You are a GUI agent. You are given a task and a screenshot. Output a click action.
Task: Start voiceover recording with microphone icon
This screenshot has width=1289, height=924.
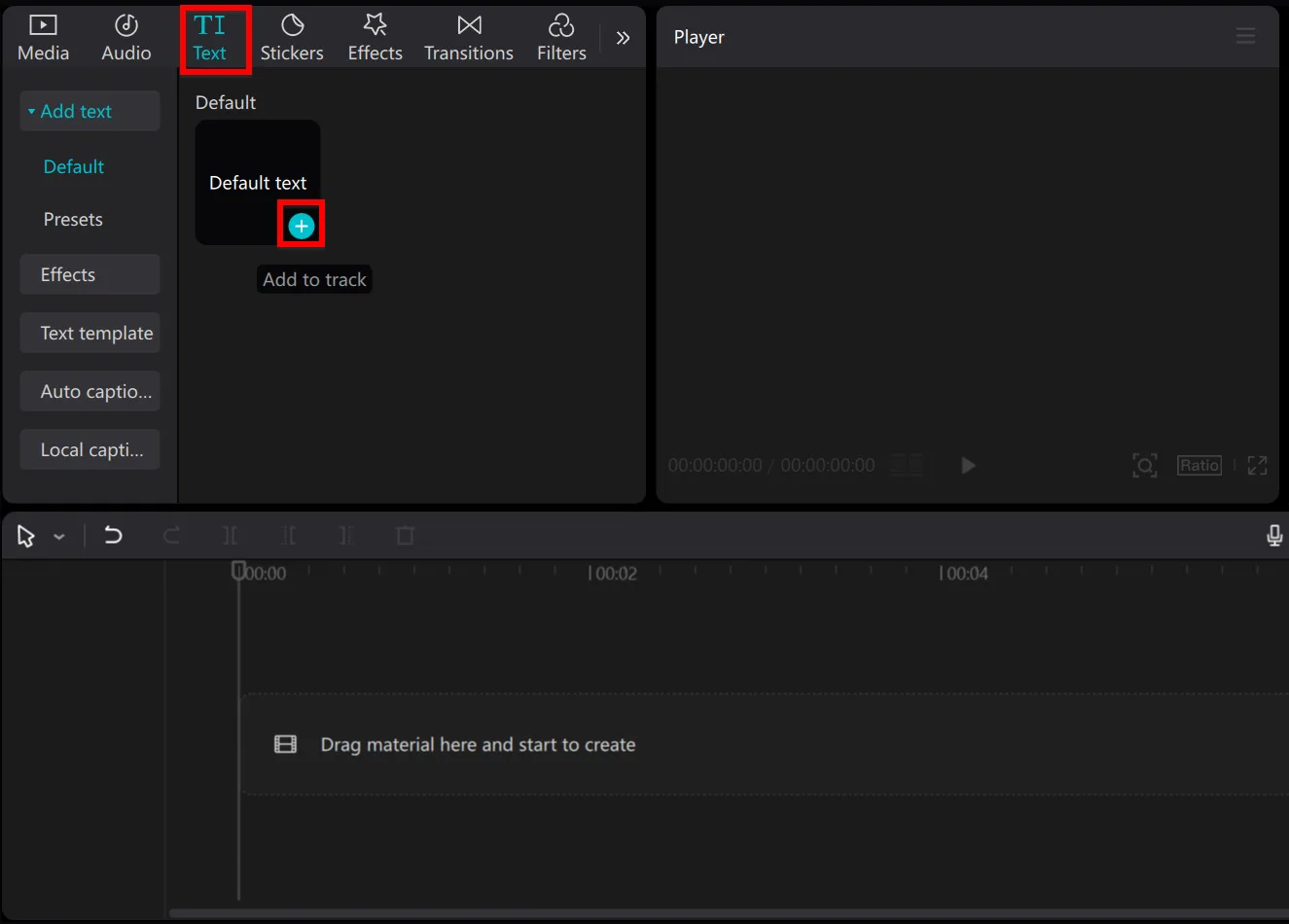tap(1274, 535)
